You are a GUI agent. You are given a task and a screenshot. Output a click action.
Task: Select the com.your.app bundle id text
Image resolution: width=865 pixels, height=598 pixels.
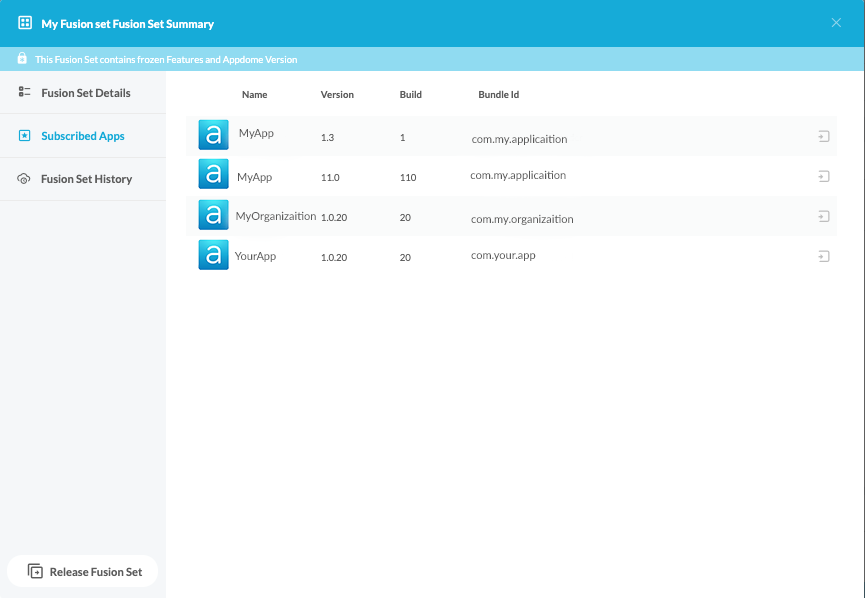click(503, 256)
